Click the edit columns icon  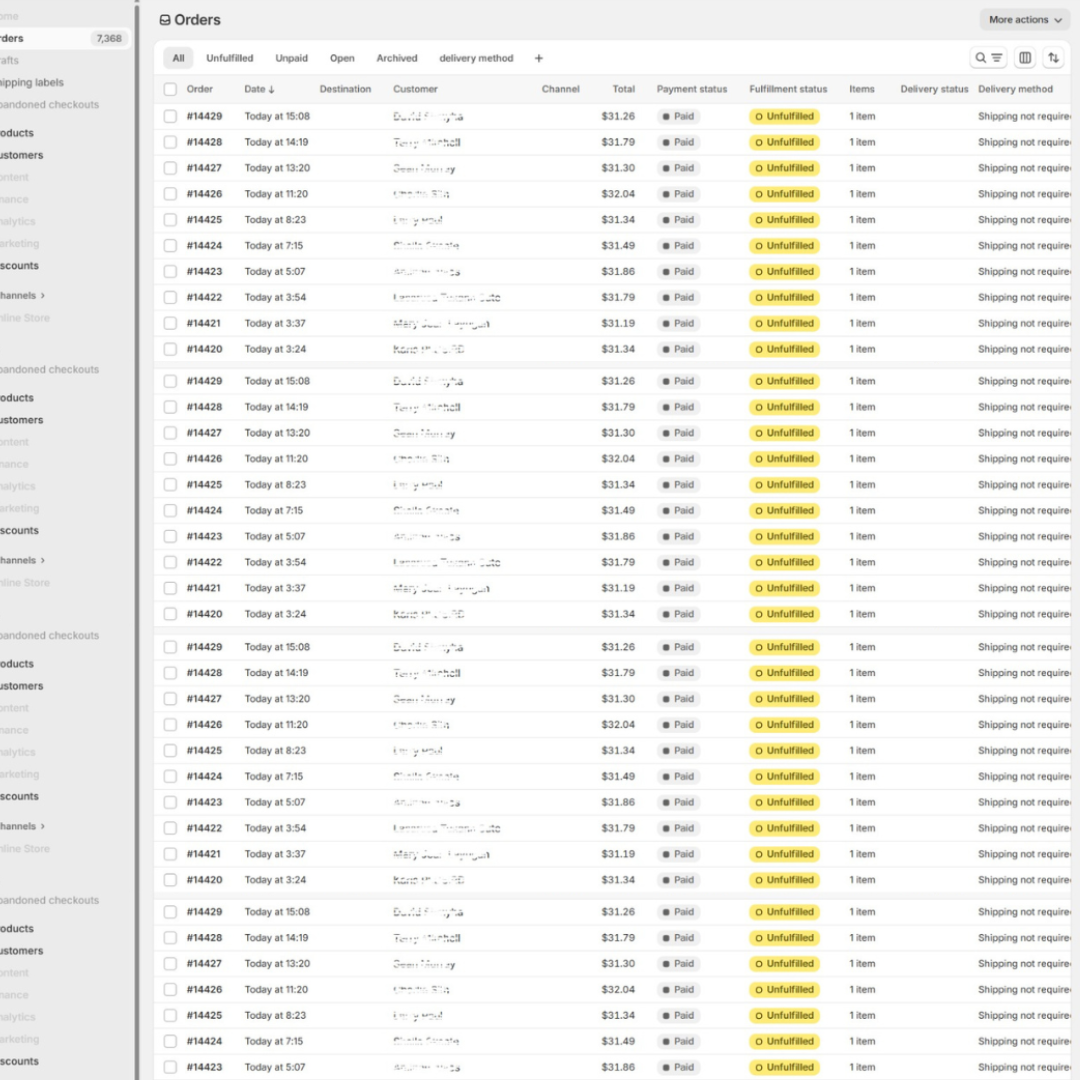1025,58
